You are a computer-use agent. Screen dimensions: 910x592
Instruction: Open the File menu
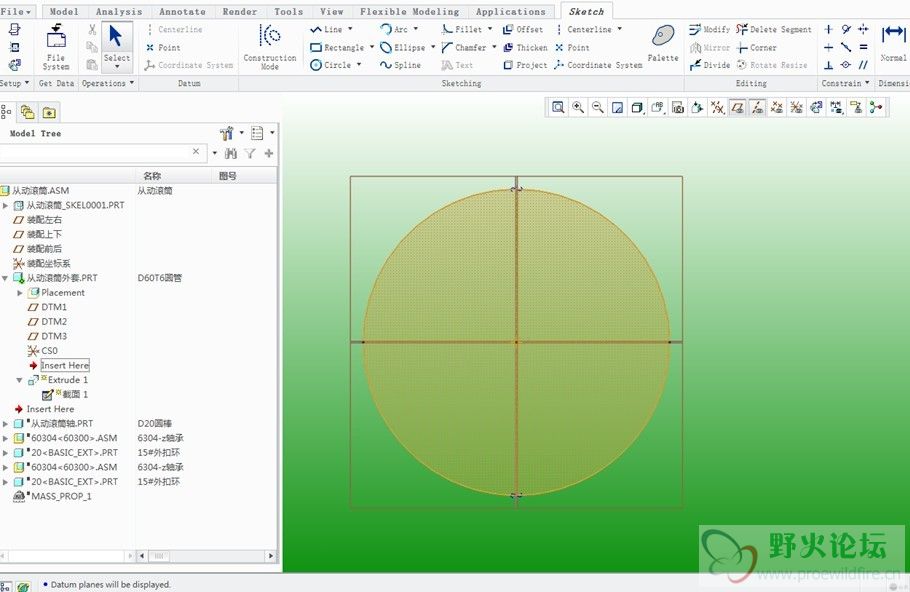pos(16,12)
